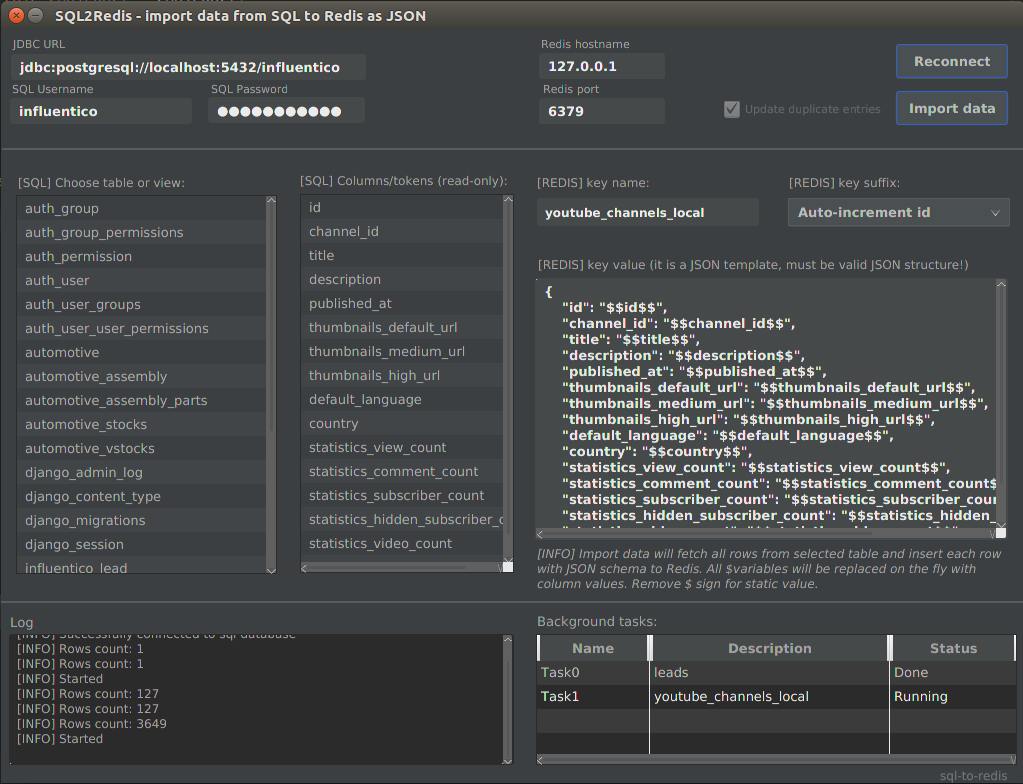Select influentico_lead table
1023x784 pixels.
pyautogui.click(x=141, y=566)
